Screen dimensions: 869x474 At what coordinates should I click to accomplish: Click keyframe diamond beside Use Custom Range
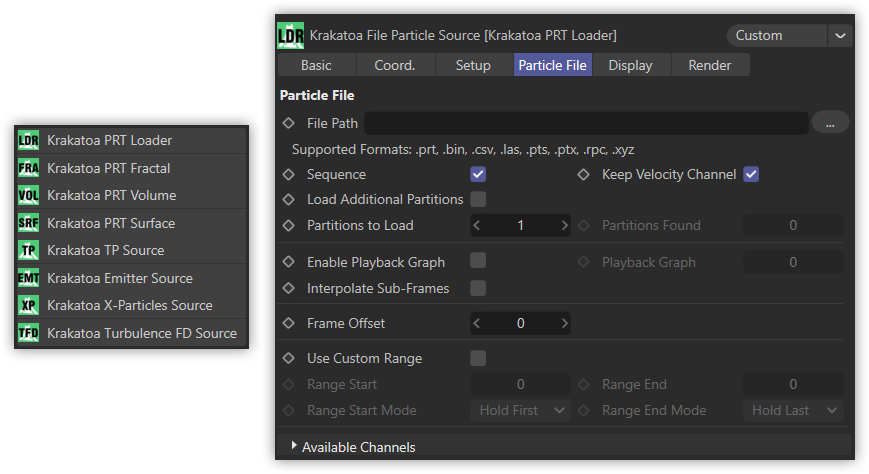[289, 358]
